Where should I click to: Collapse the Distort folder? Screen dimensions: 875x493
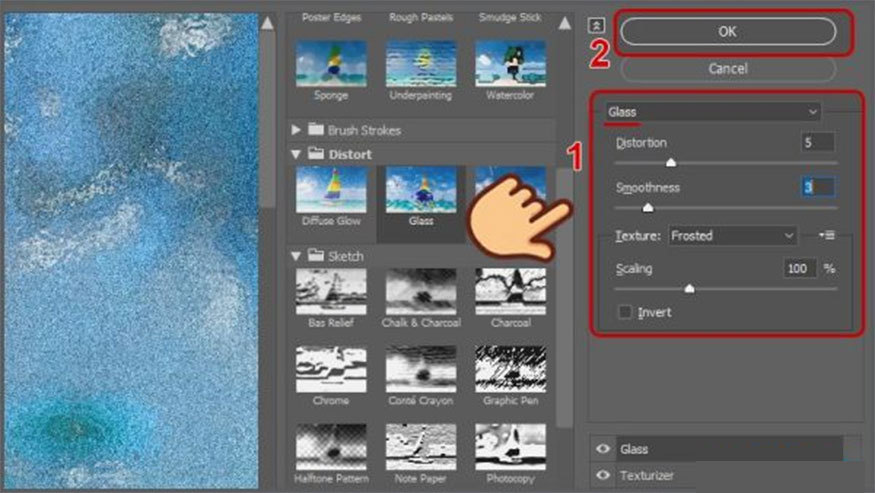[x=296, y=154]
